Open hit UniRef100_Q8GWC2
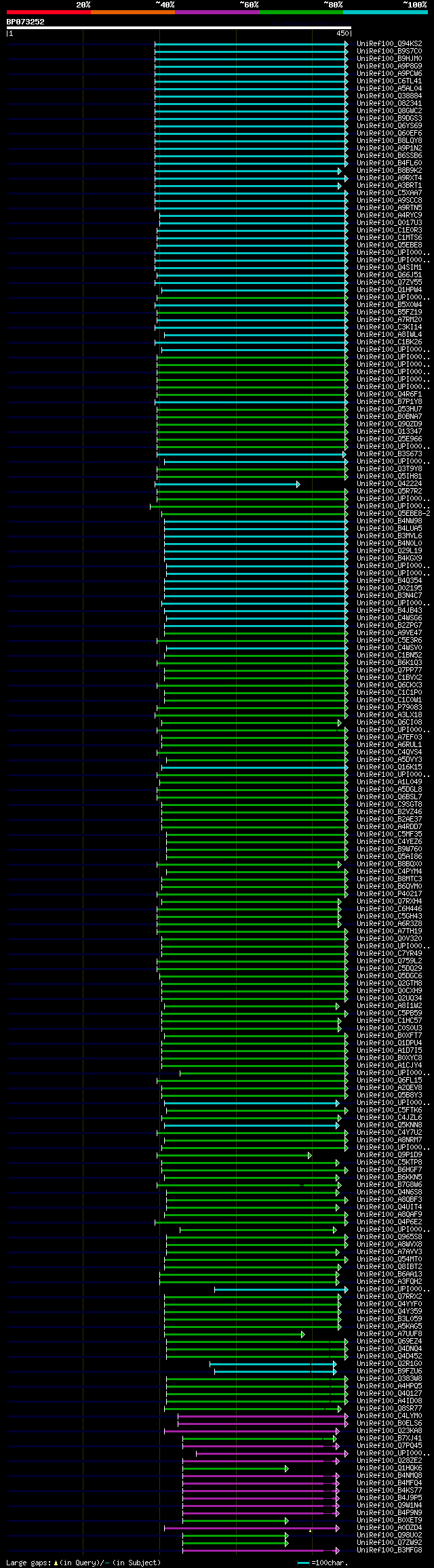 389,110
